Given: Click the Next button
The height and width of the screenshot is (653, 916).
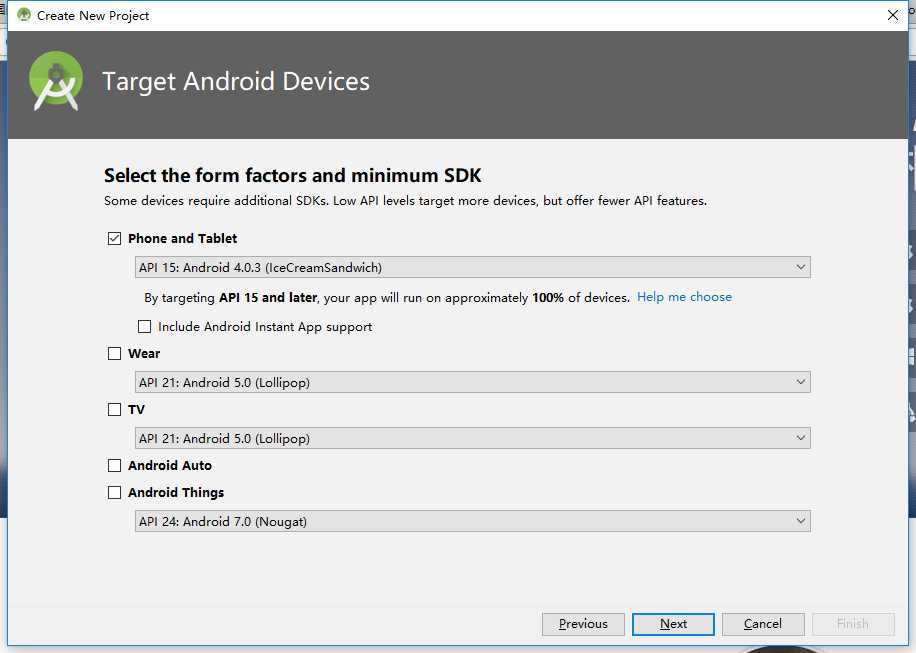Looking at the screenshot, I should pyautogui.click(x=673, y=624).
